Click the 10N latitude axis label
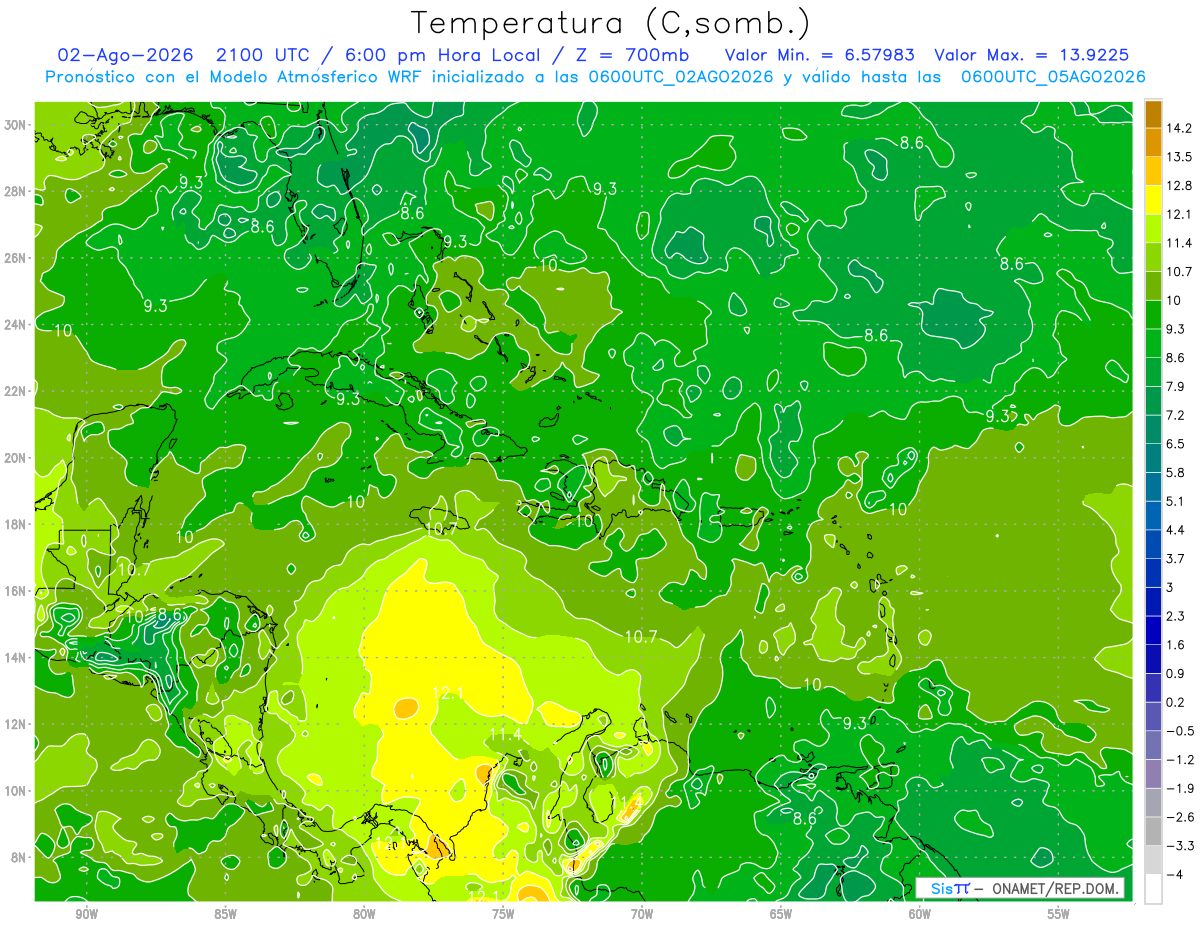Viewport: 1200px width, 927px height. click(x=17, y=790)
